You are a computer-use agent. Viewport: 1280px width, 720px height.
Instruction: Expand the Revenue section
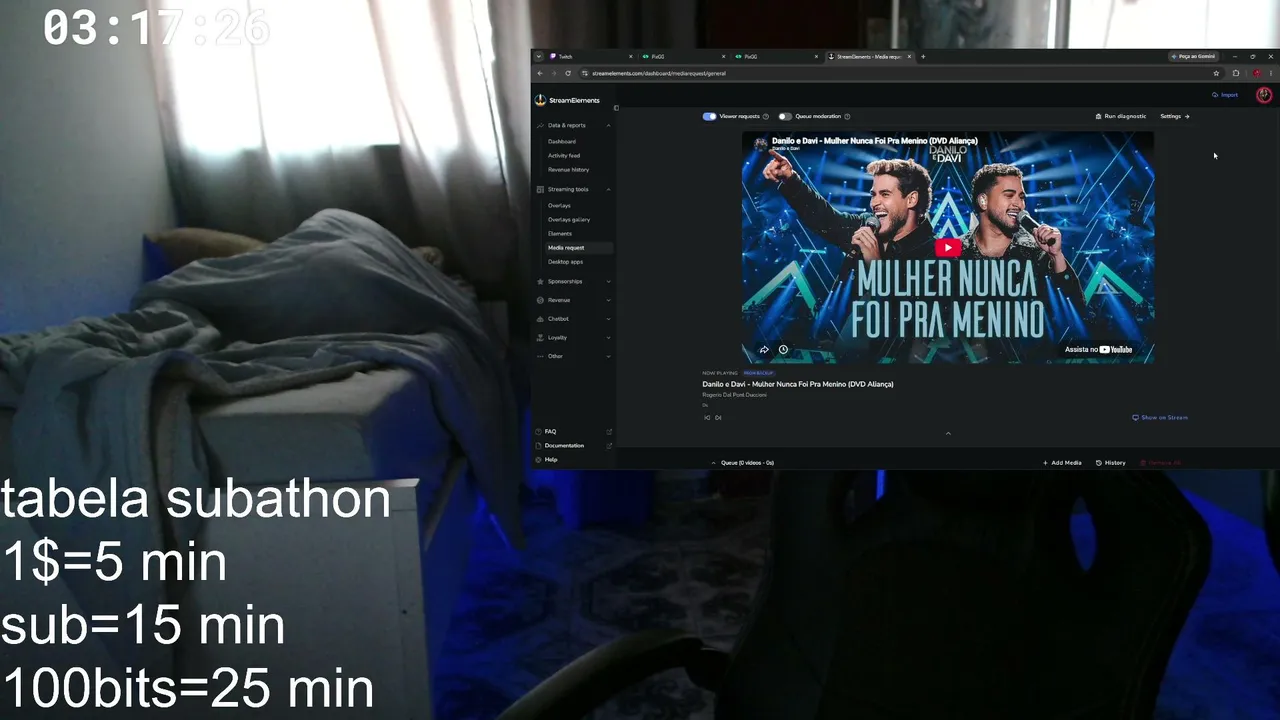[x=574, y=300]
